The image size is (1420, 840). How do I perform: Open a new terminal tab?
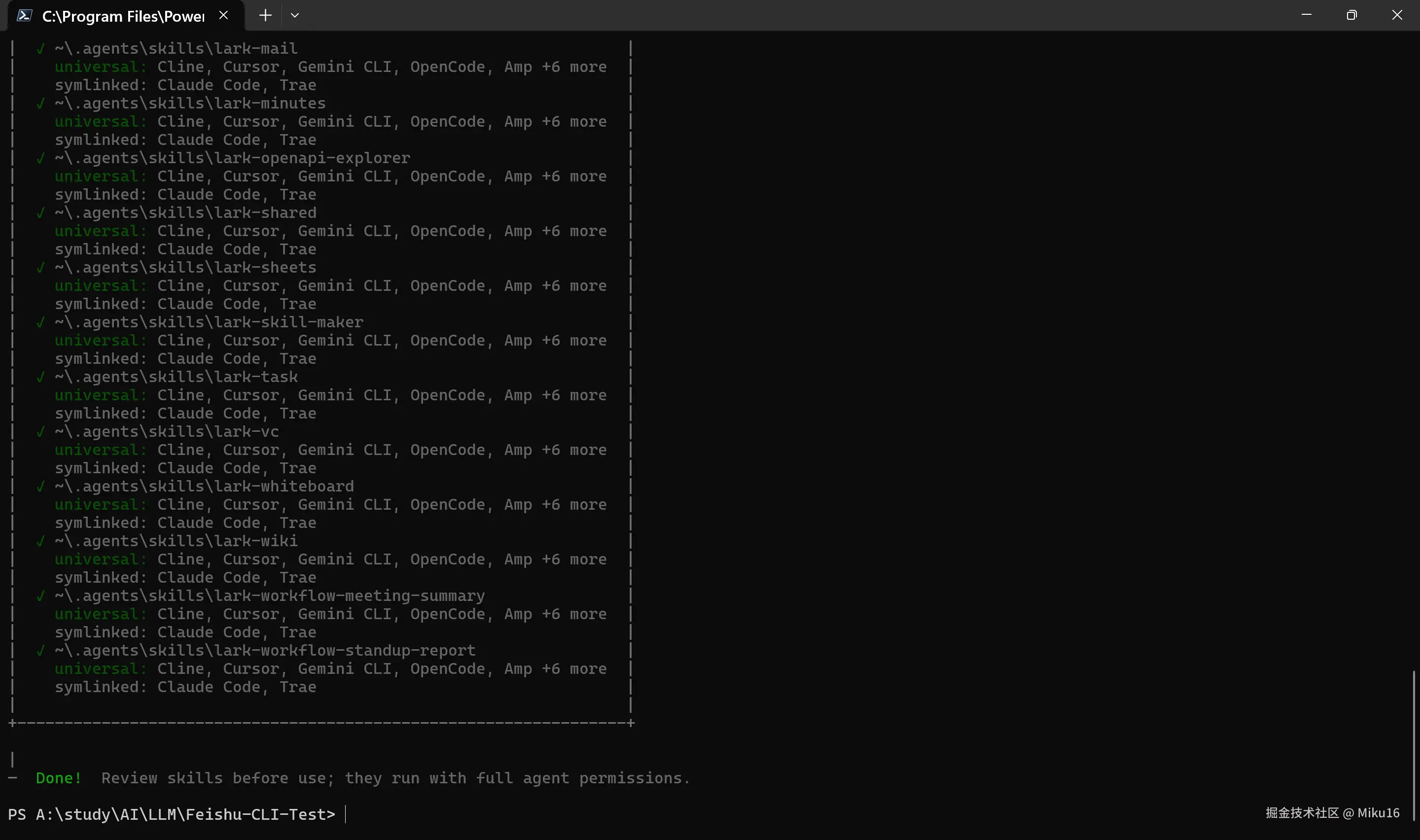(265, 15)
